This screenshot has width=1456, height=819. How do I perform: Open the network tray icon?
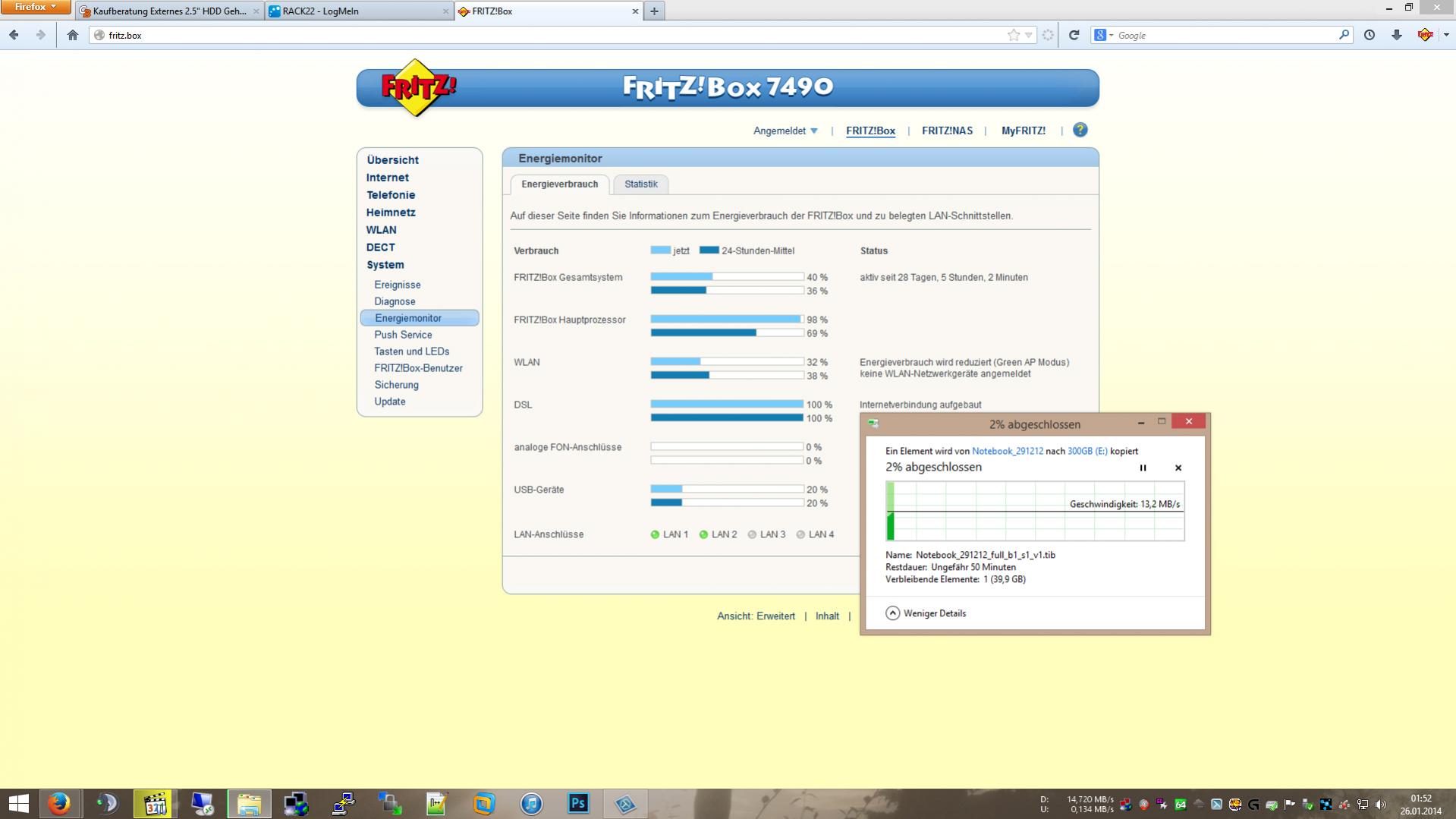pyautogui.click(x=1362, y=805)
